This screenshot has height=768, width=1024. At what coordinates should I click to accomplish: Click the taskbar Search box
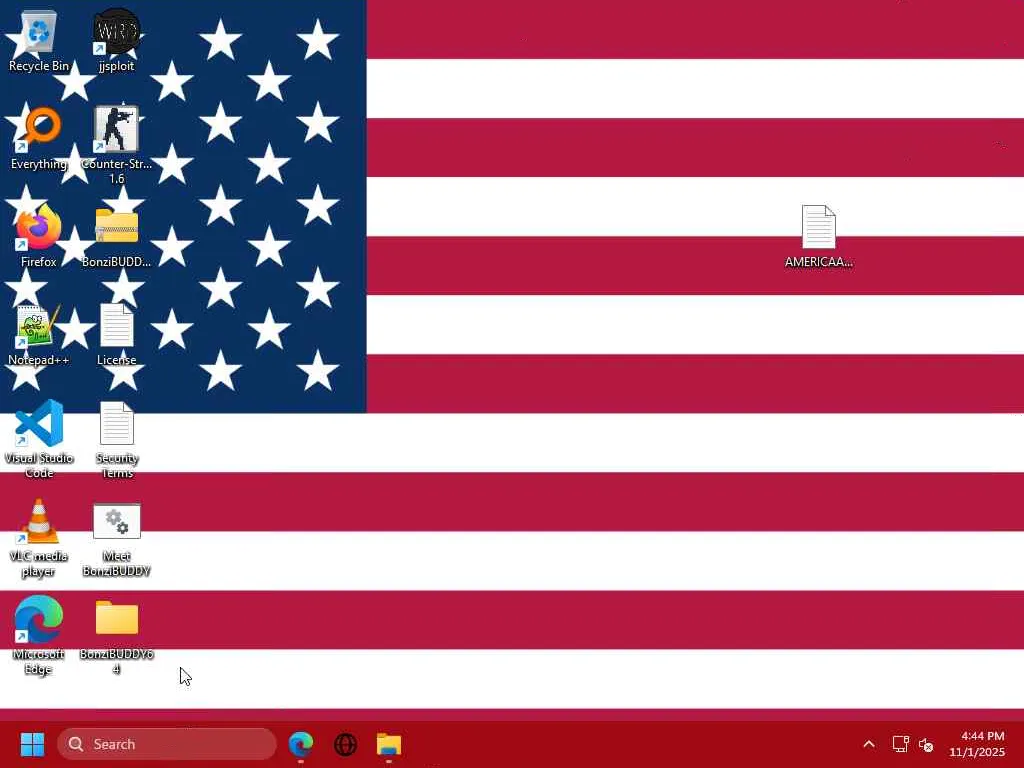(x=167, y=744)
